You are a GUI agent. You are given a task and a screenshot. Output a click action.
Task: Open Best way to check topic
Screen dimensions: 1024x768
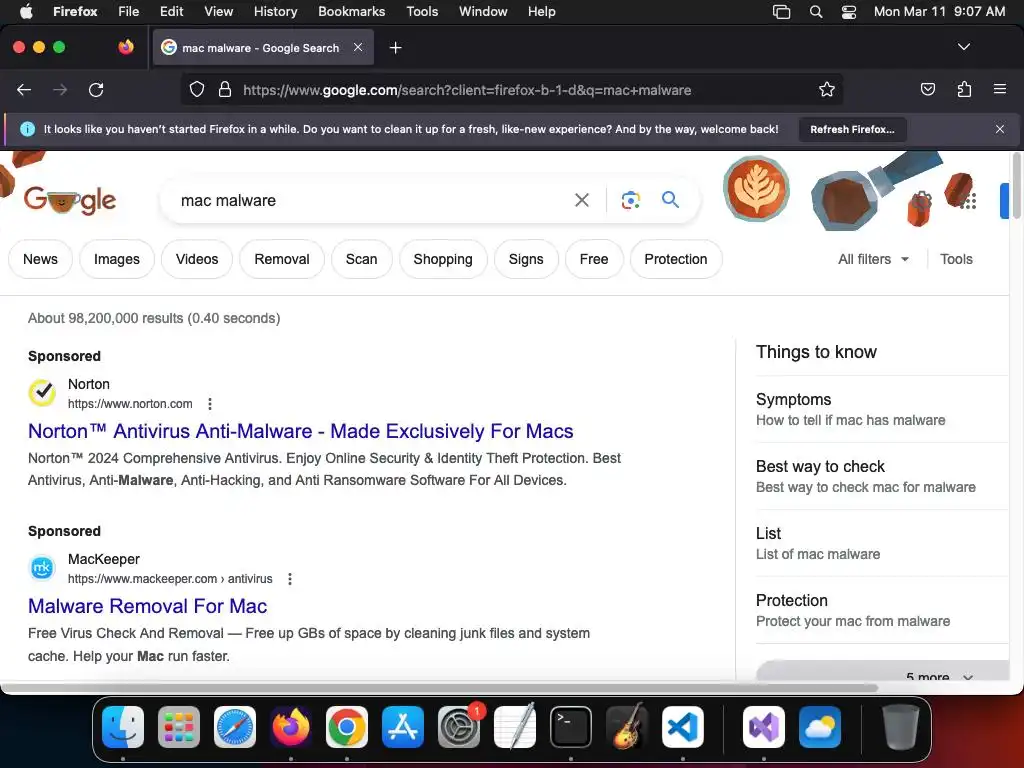[x=882, y=477]
